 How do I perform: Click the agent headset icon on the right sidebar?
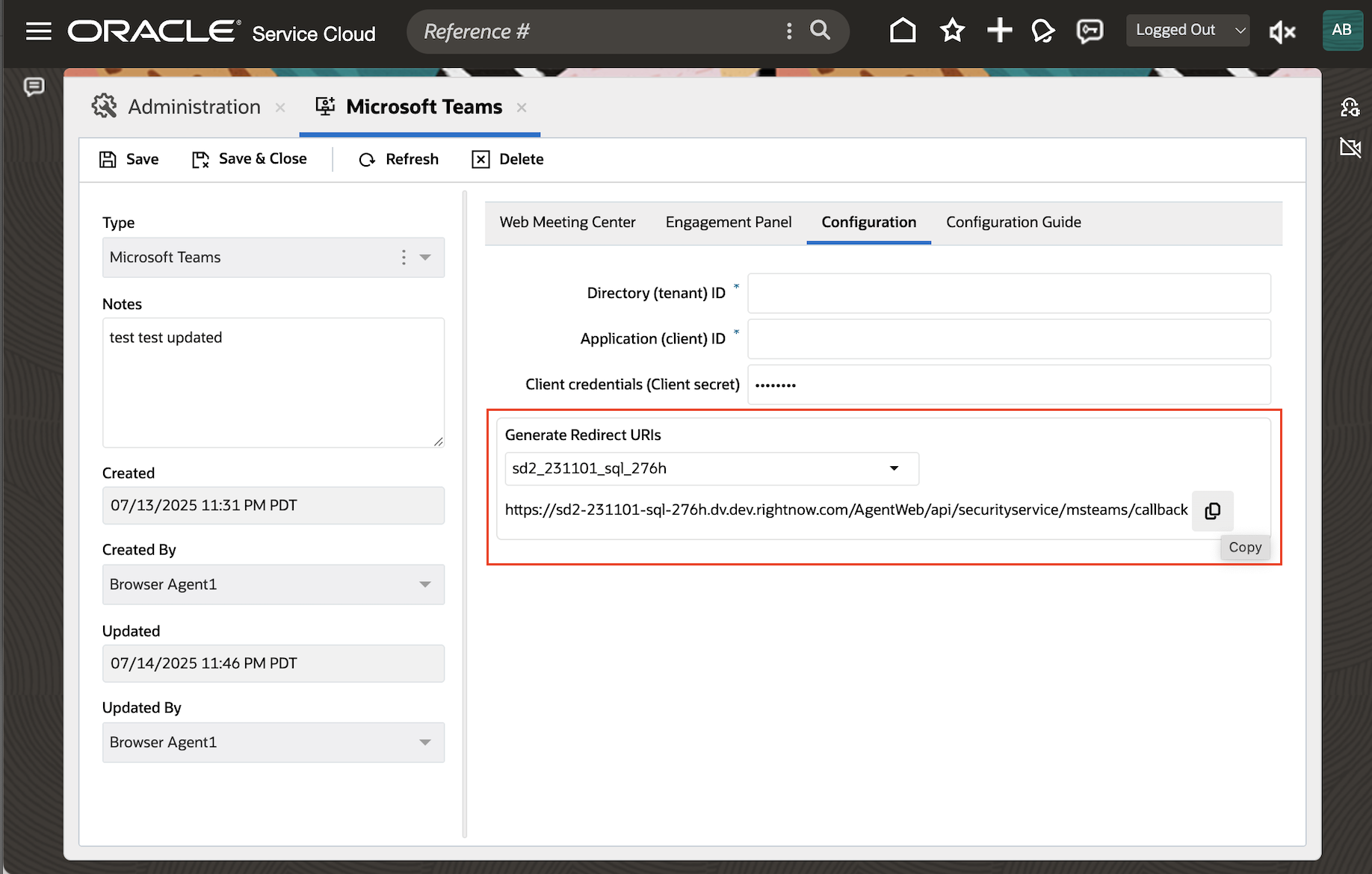(x=1350, y=107)
